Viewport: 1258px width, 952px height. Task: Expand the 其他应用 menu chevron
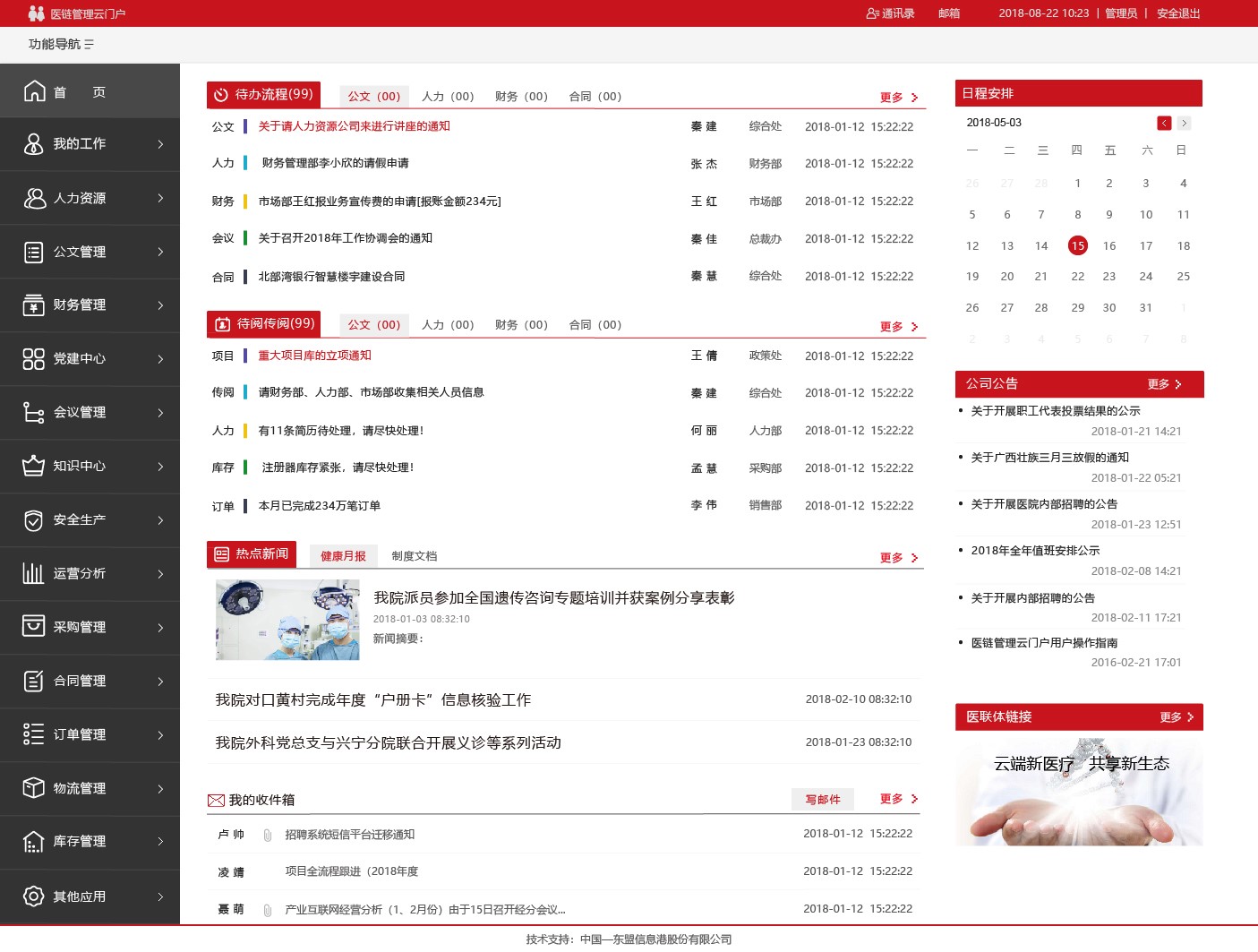coord(160,896)
